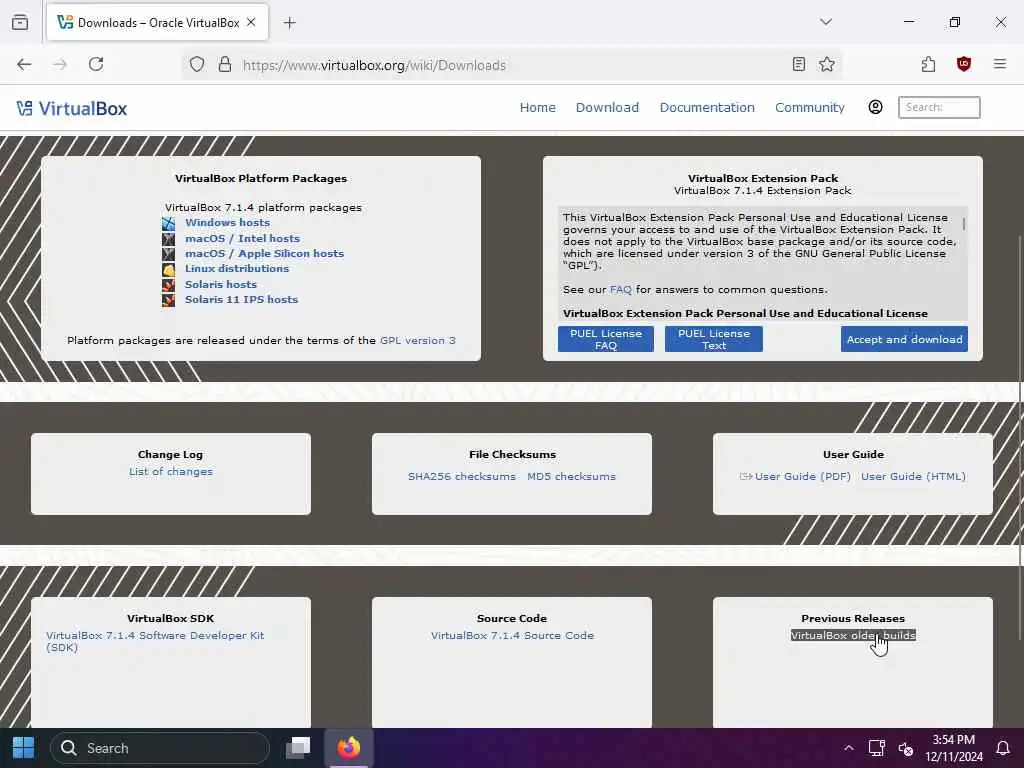Show hidden system tray icons
This screenshot has width=1024, height=768.
click(848, 748)
